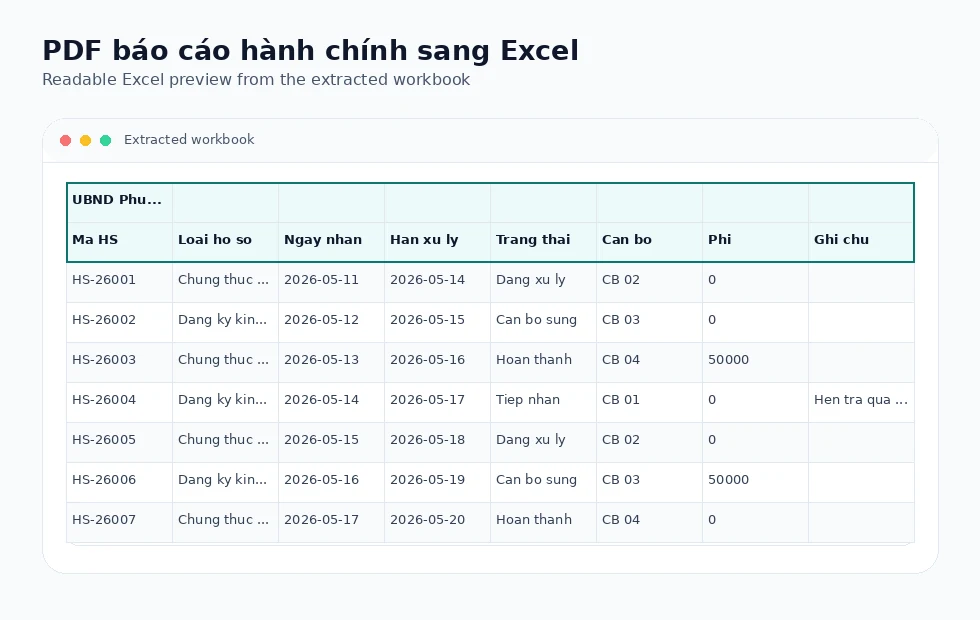The image size is (980, 620).
Task: Select the 'Trang thai' column header
Action: point(543,242)
